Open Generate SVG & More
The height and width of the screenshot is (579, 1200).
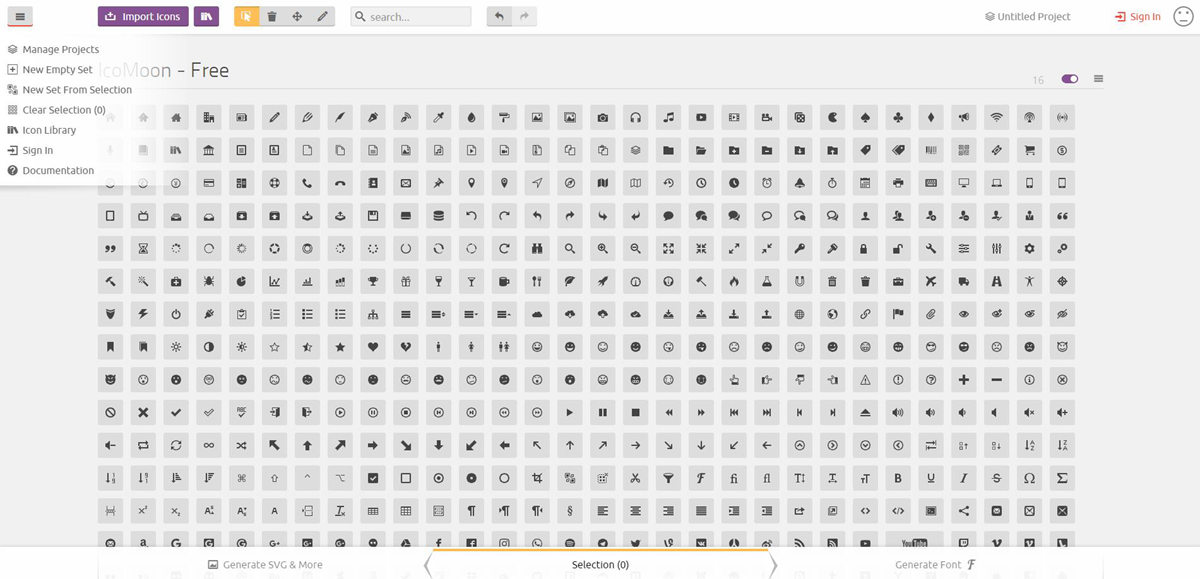pos(265,564)
